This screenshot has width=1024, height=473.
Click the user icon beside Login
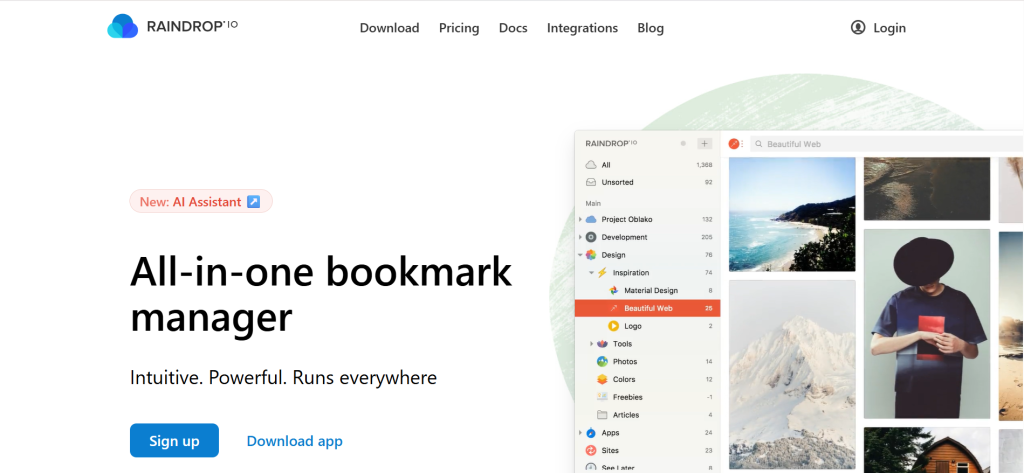point(858,28)
